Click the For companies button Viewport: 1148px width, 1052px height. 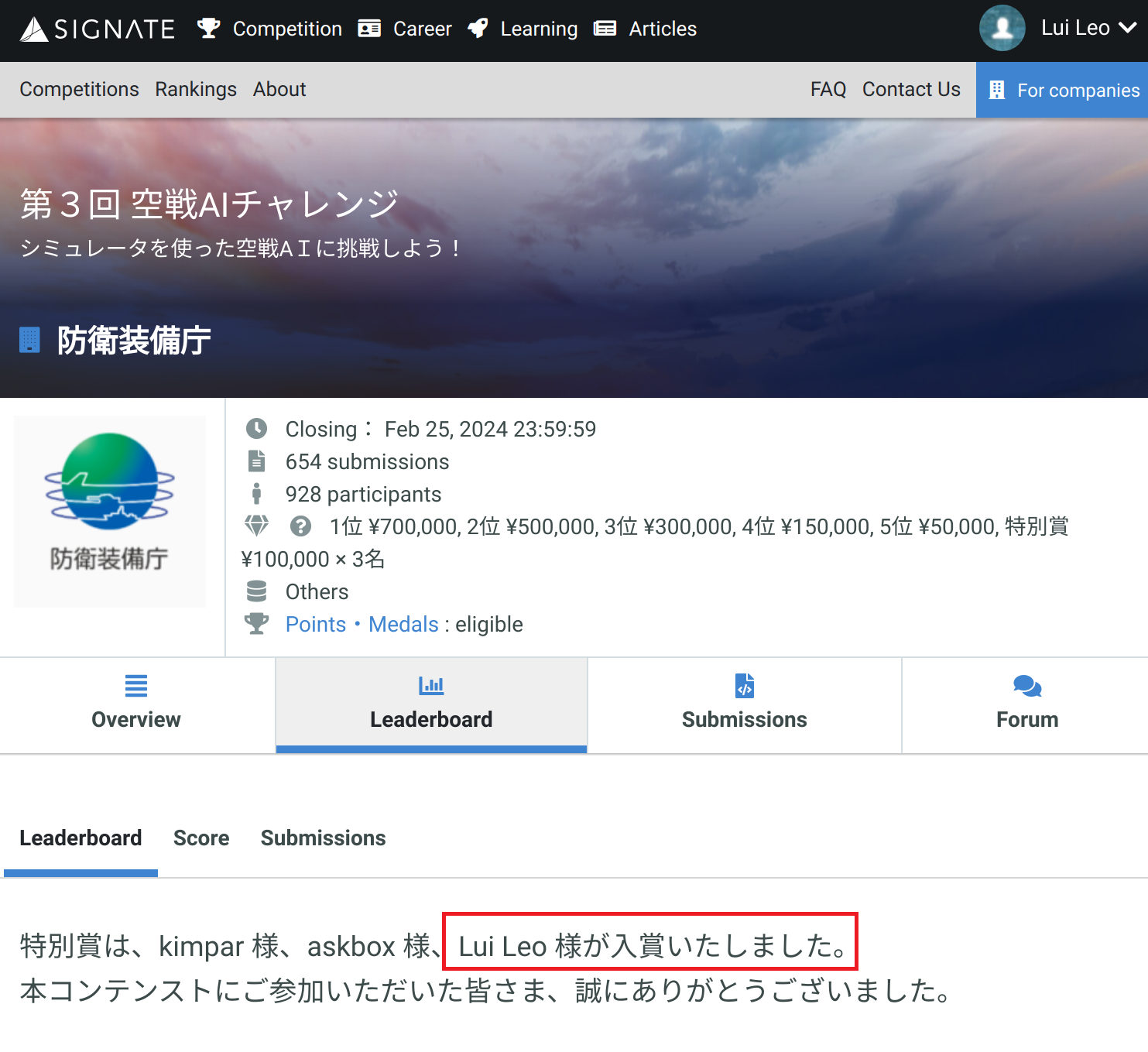click(1062, 90)
